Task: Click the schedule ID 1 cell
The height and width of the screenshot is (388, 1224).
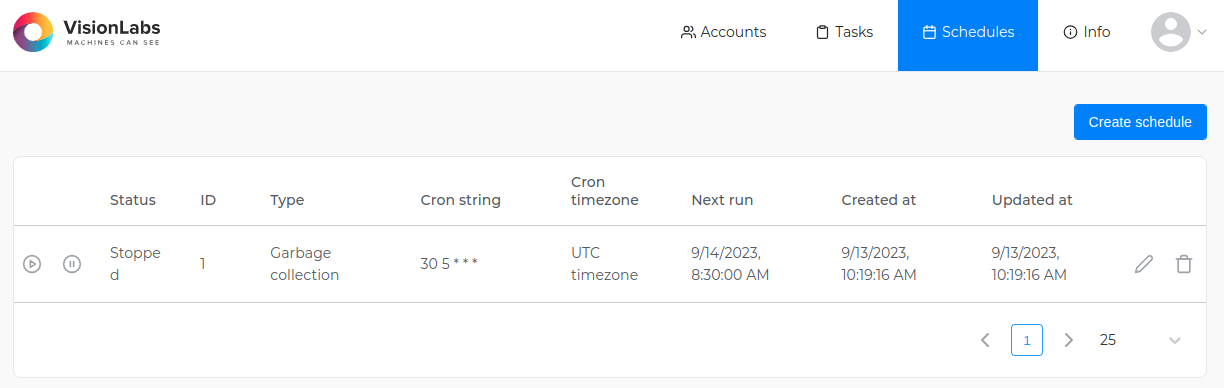Action: 203,264
